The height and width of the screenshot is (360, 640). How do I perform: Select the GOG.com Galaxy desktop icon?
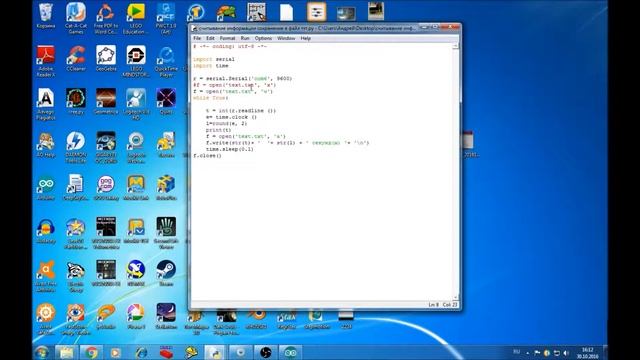coord(106,188)
